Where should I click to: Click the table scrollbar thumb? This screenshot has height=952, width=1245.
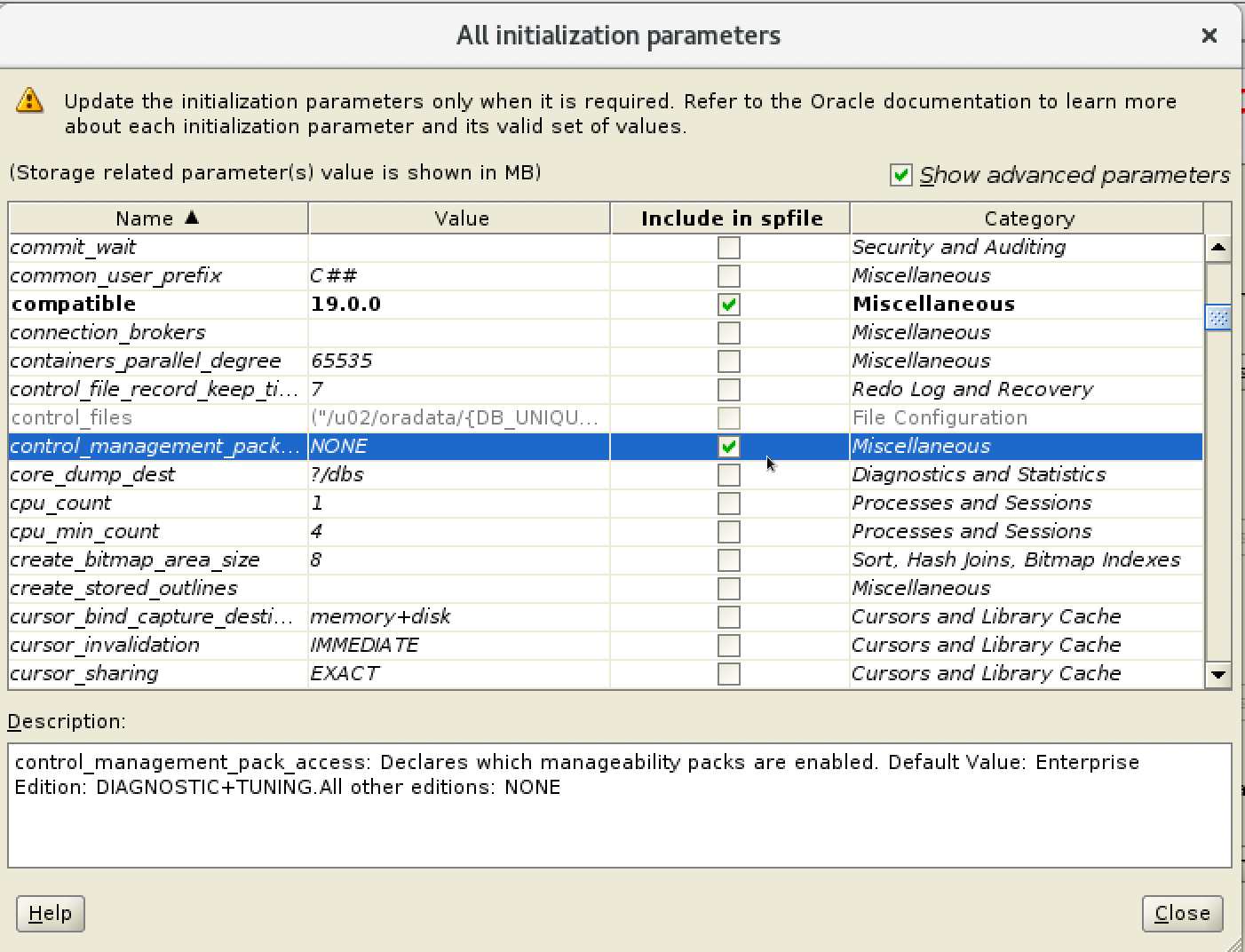(1218, 318)
